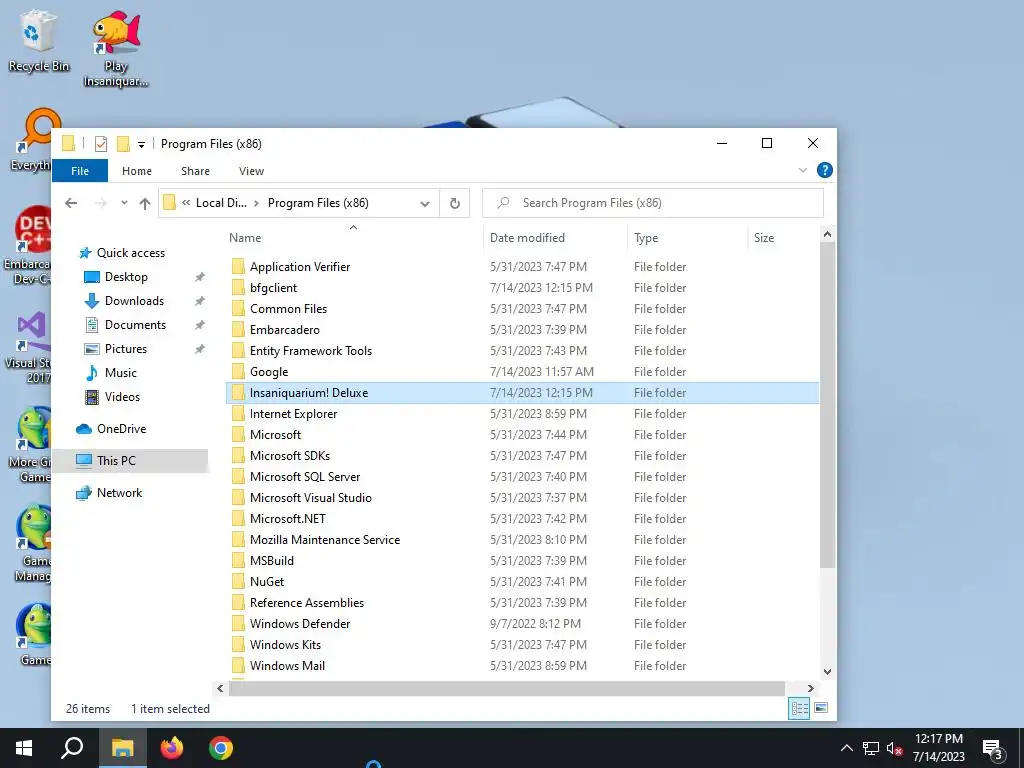The image size is (1024, 768).
Task: Click the Properties icon in quick access toolbar
Action: click(101, 144)
